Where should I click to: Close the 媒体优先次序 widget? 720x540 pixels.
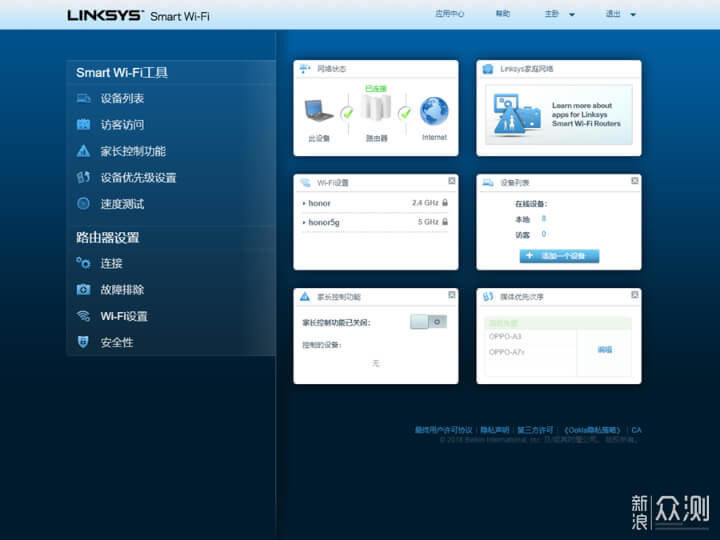tap(634, 296)
